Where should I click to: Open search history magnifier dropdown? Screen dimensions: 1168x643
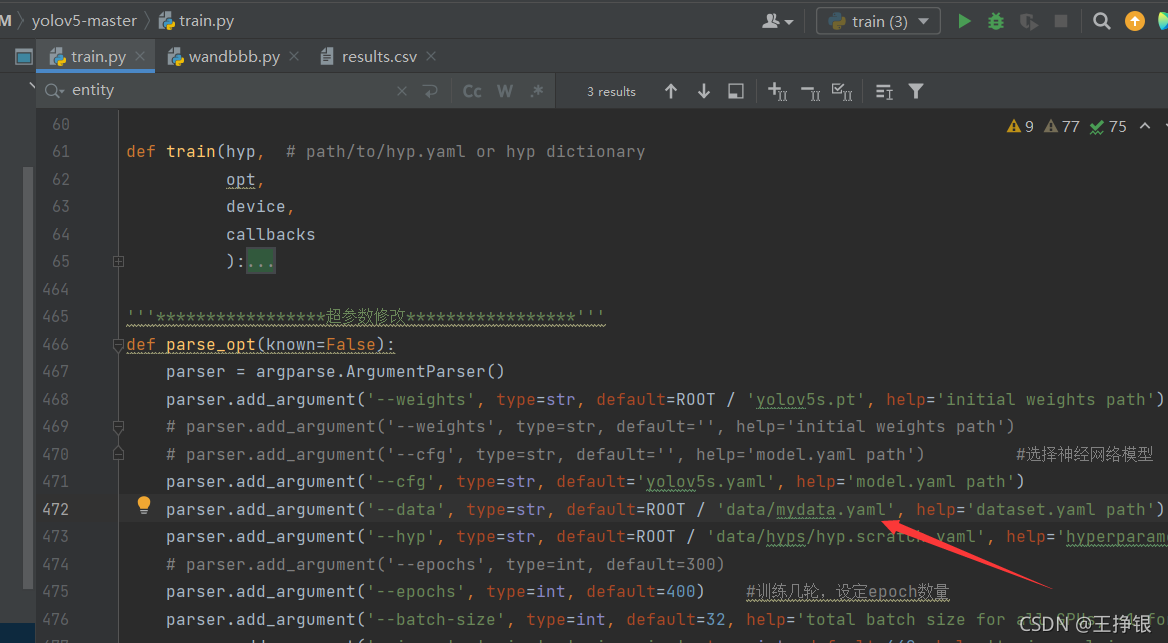click(x=54, y=91)
